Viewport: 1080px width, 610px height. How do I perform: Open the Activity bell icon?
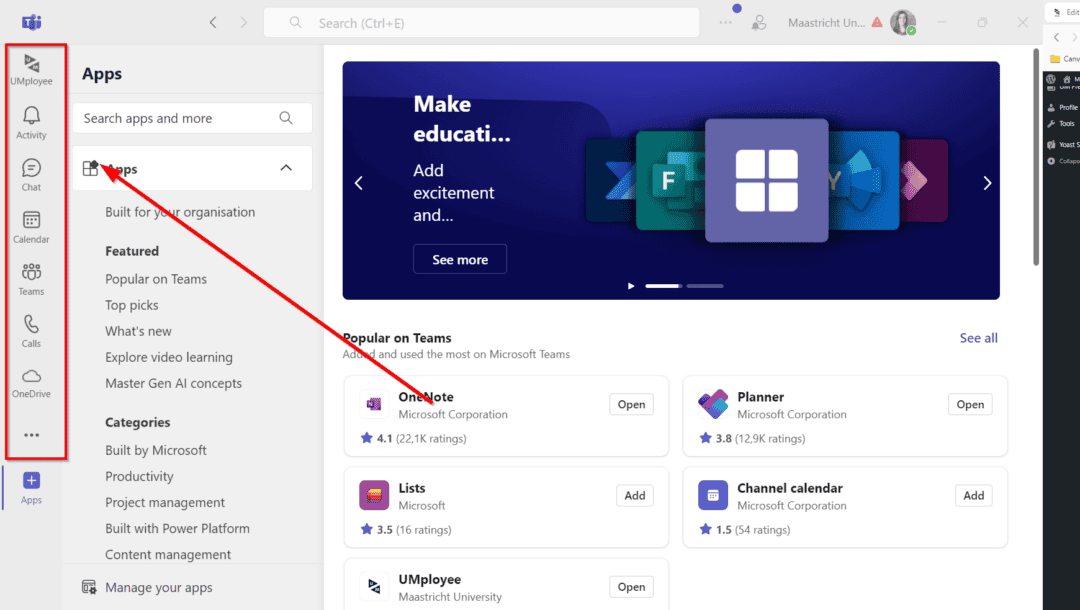pyautogui.click(x=31, y=122)
